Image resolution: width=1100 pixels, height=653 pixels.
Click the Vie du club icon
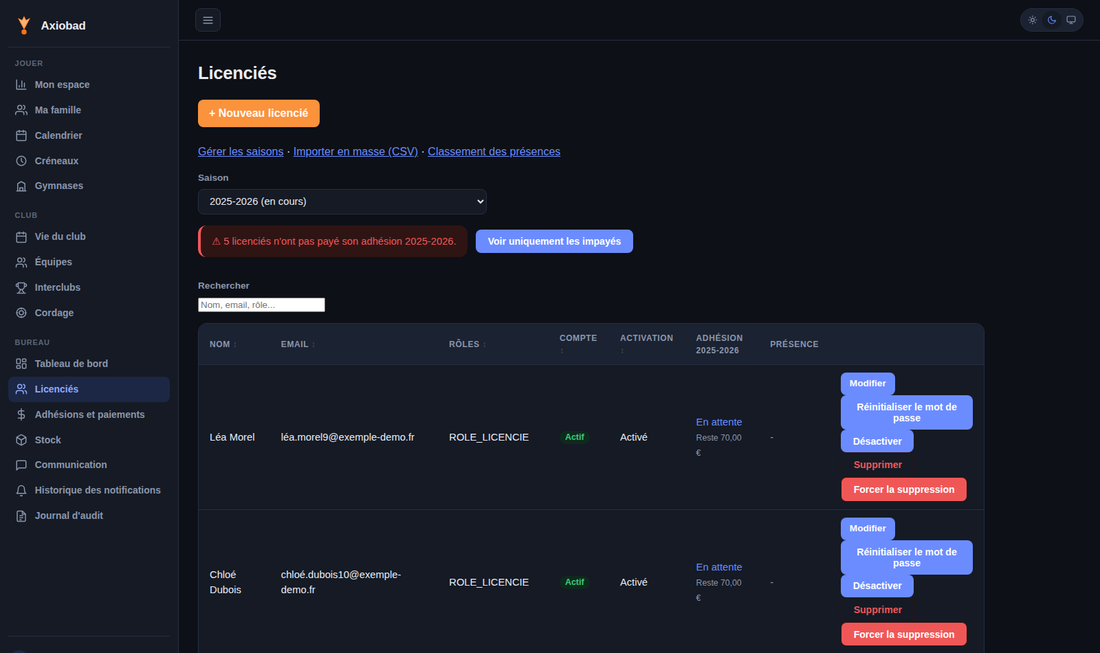21,237
